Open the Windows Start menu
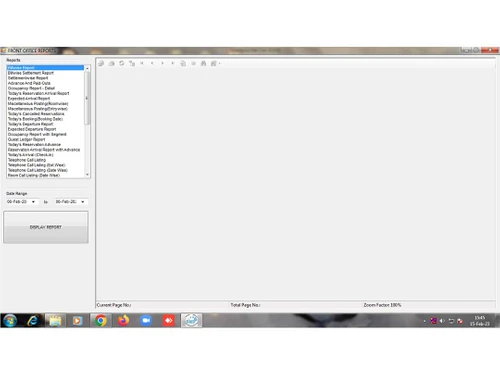 10,321
